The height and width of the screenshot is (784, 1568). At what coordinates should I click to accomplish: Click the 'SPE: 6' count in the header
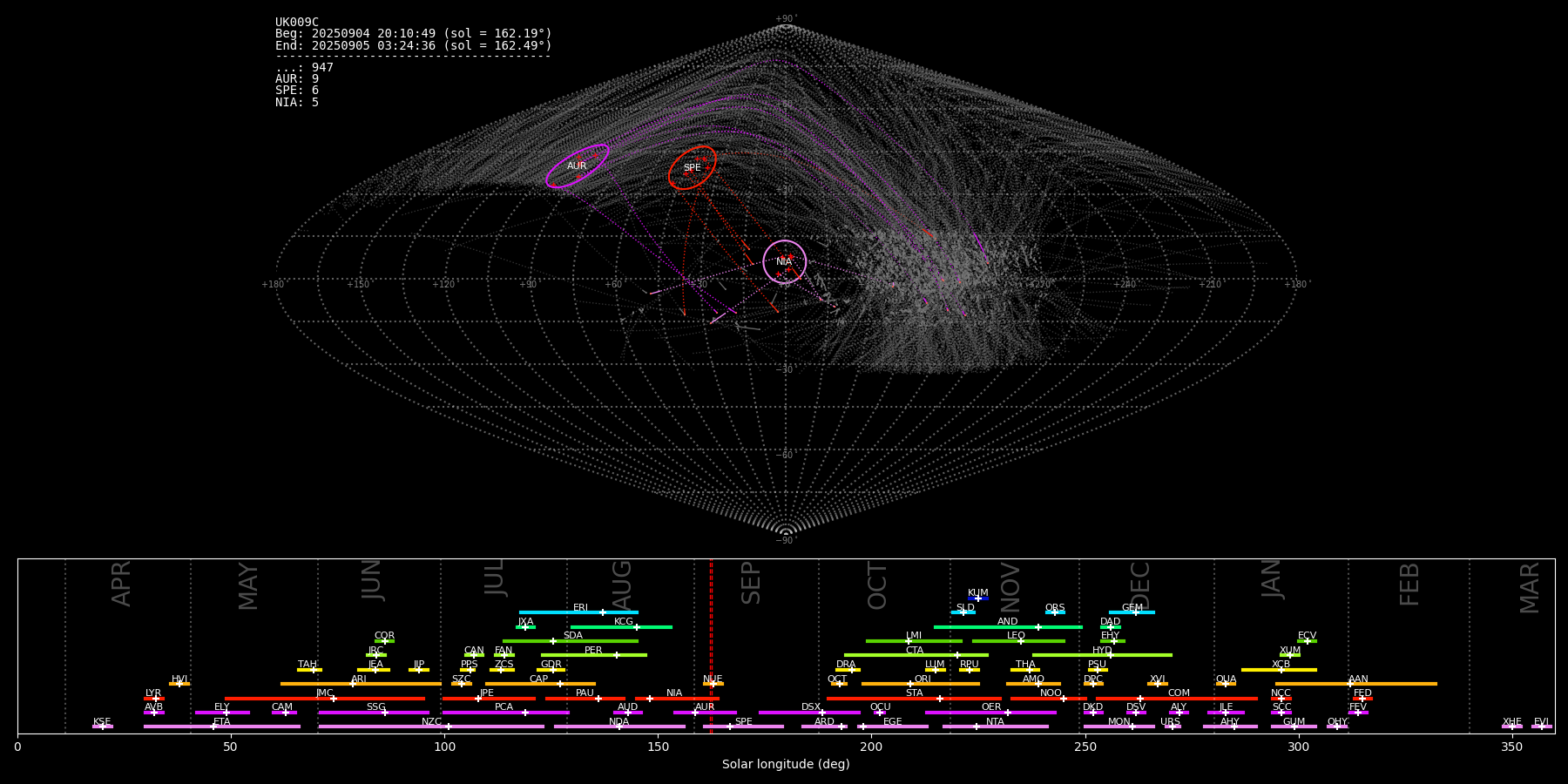[297, 91]
